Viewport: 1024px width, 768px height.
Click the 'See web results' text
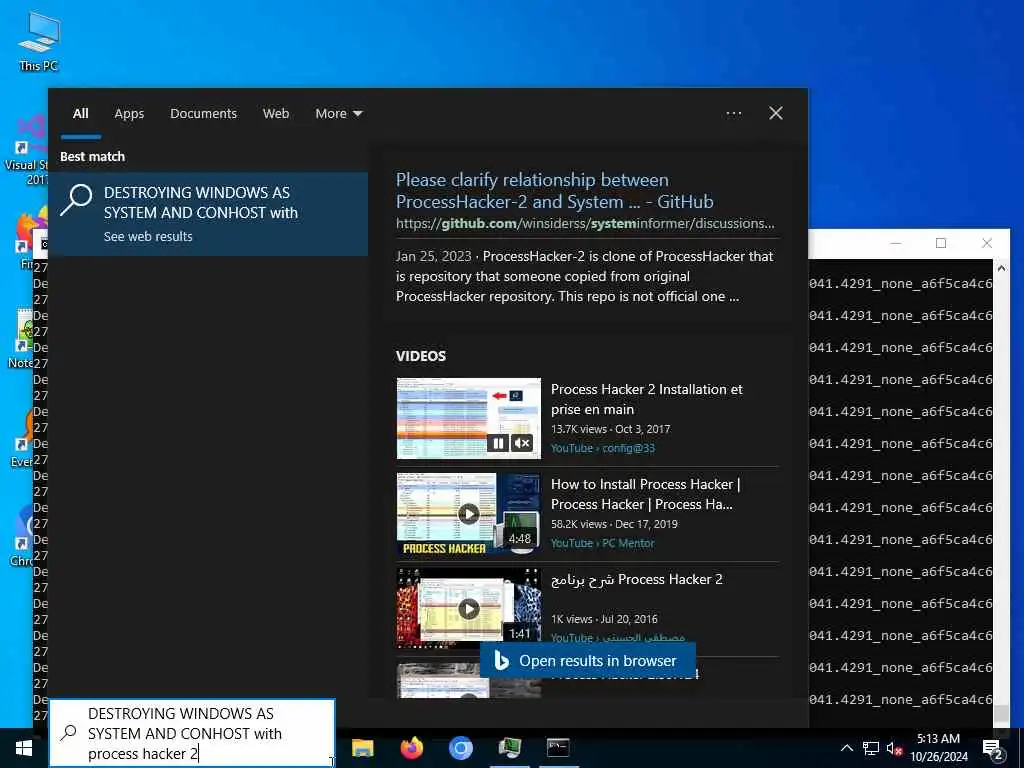[x=148, y=236]
